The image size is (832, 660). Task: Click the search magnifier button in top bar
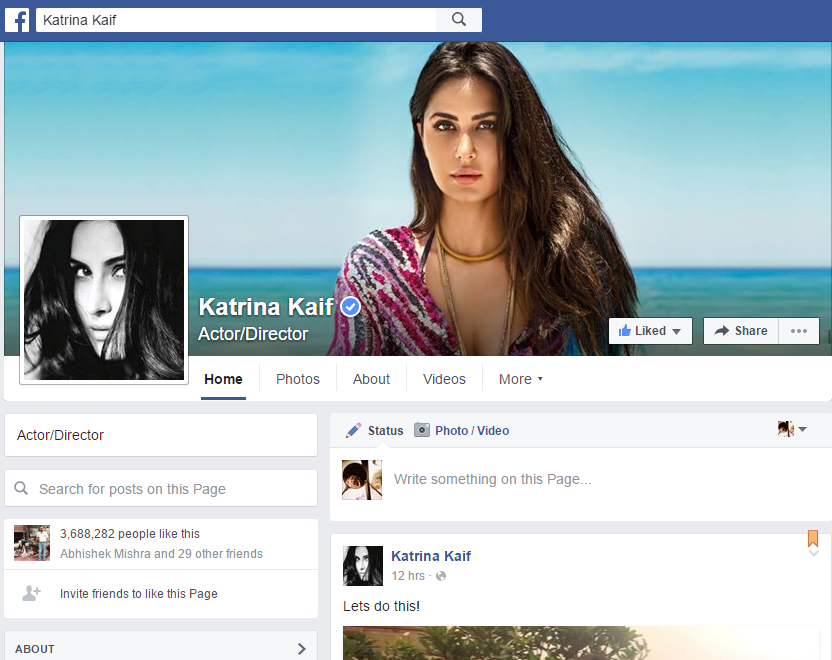tap(459, 20)
